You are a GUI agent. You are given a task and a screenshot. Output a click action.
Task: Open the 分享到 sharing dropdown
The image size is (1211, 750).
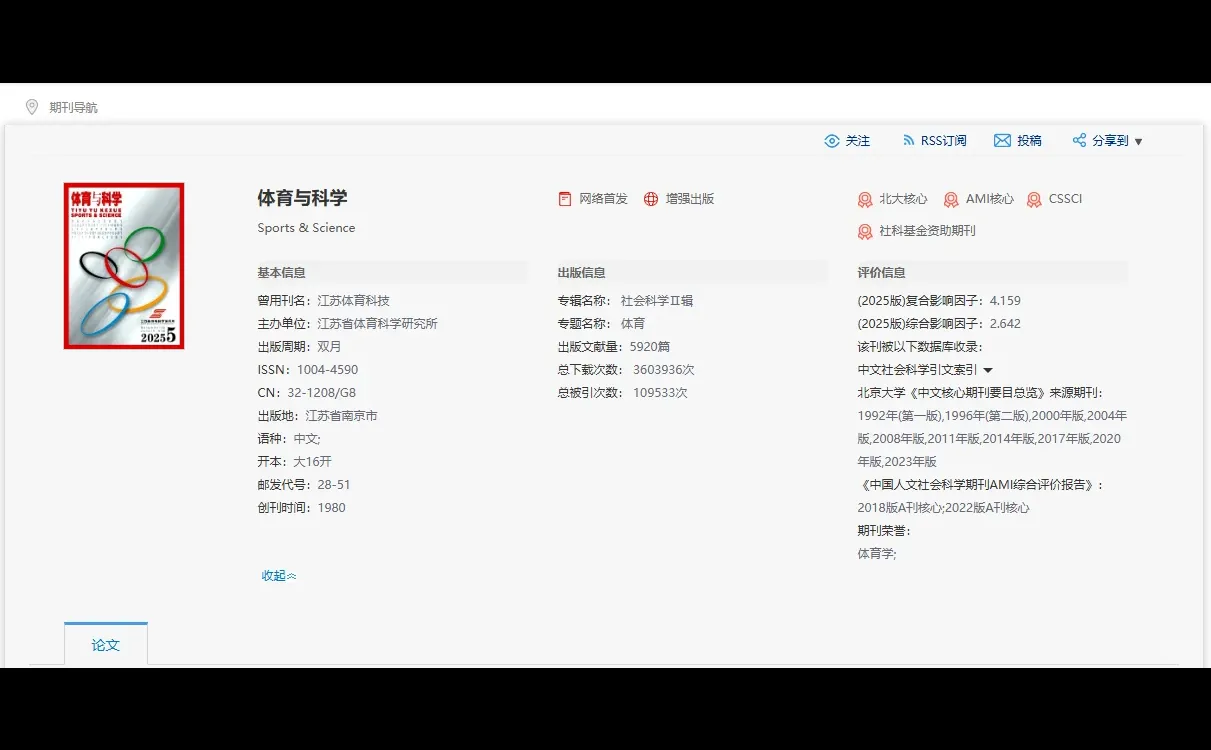[1108, 140]
